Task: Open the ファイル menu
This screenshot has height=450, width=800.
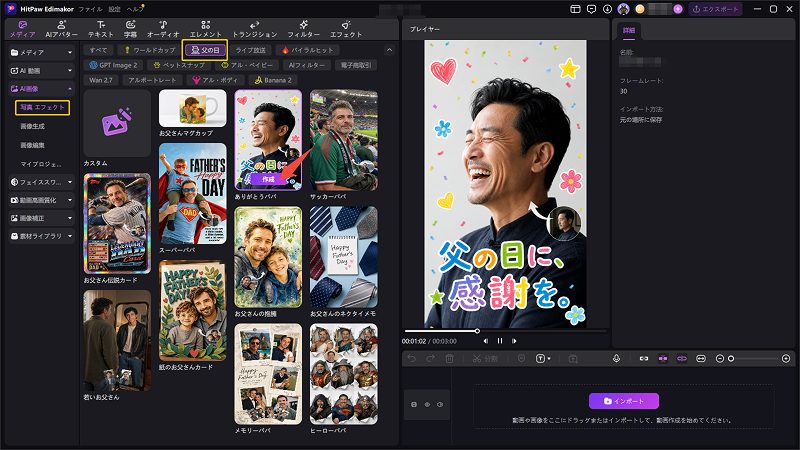Action: [x=91, y=9]
